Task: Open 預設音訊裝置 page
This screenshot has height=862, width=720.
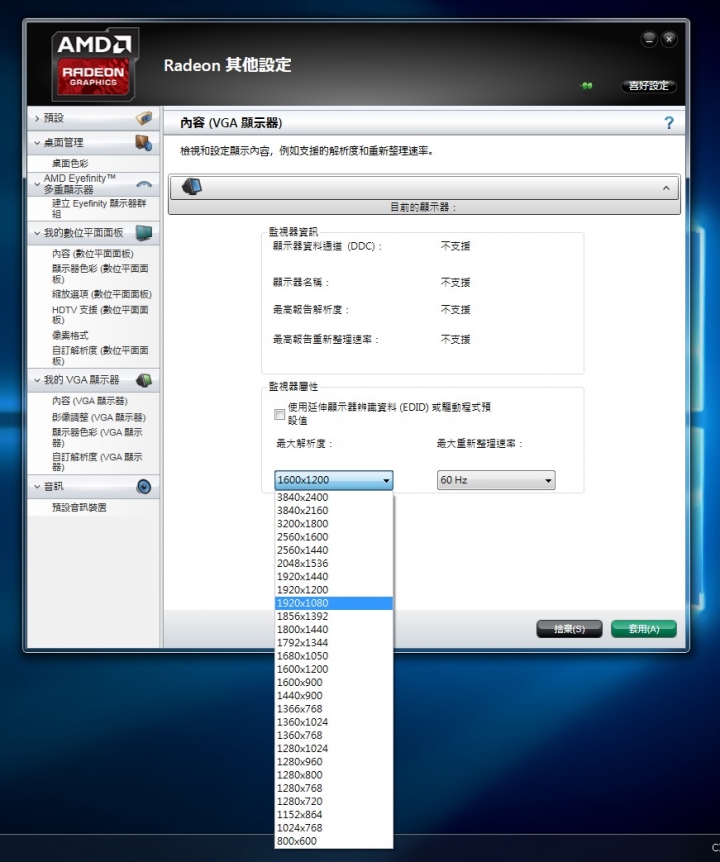Action: (79, 507)
